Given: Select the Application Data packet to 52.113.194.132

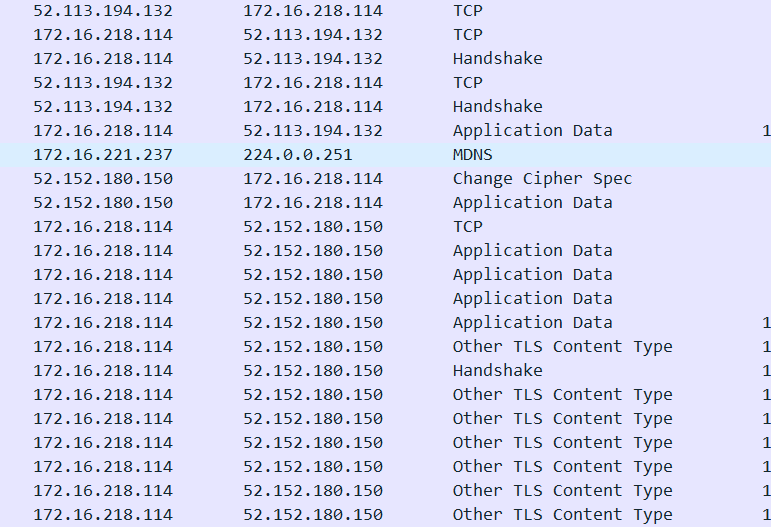Looking at the screenshot, I should (386, 131).
